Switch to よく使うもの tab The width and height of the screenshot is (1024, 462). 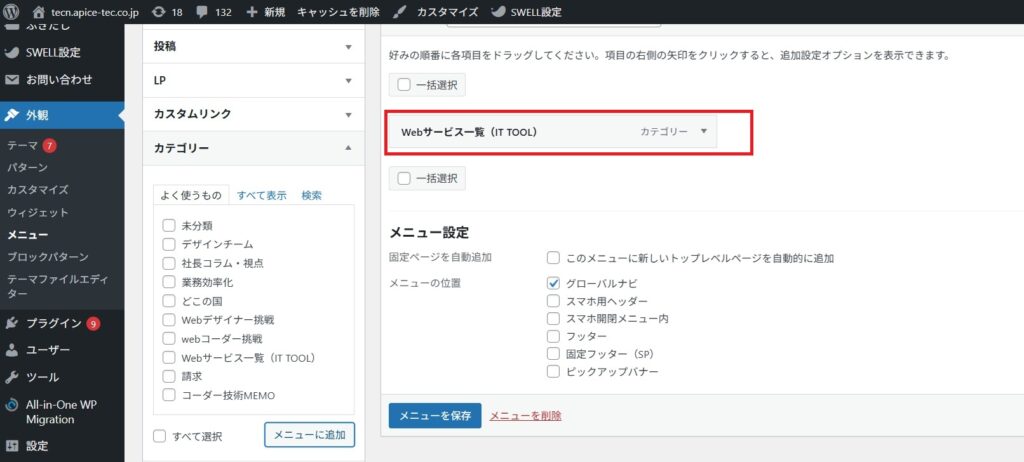[191, 195]
